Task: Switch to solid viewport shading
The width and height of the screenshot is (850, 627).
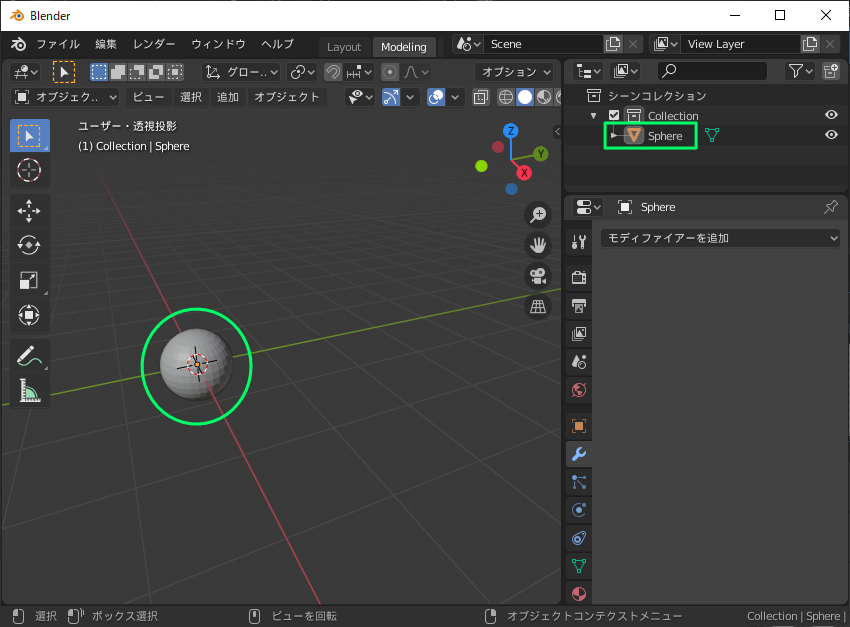Action: point(525,97)
